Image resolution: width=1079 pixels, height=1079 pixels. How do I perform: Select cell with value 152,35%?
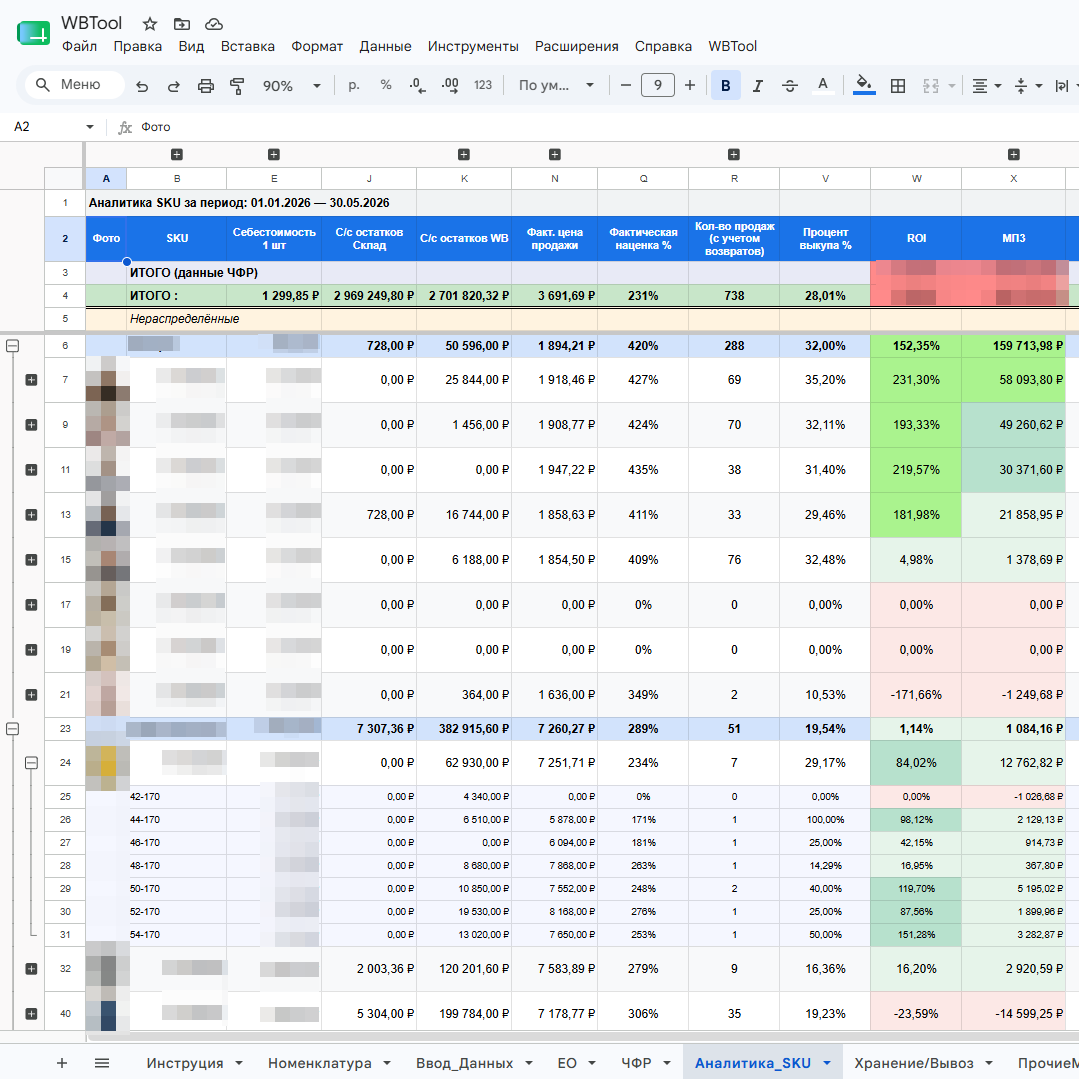[x=916, y=345]
